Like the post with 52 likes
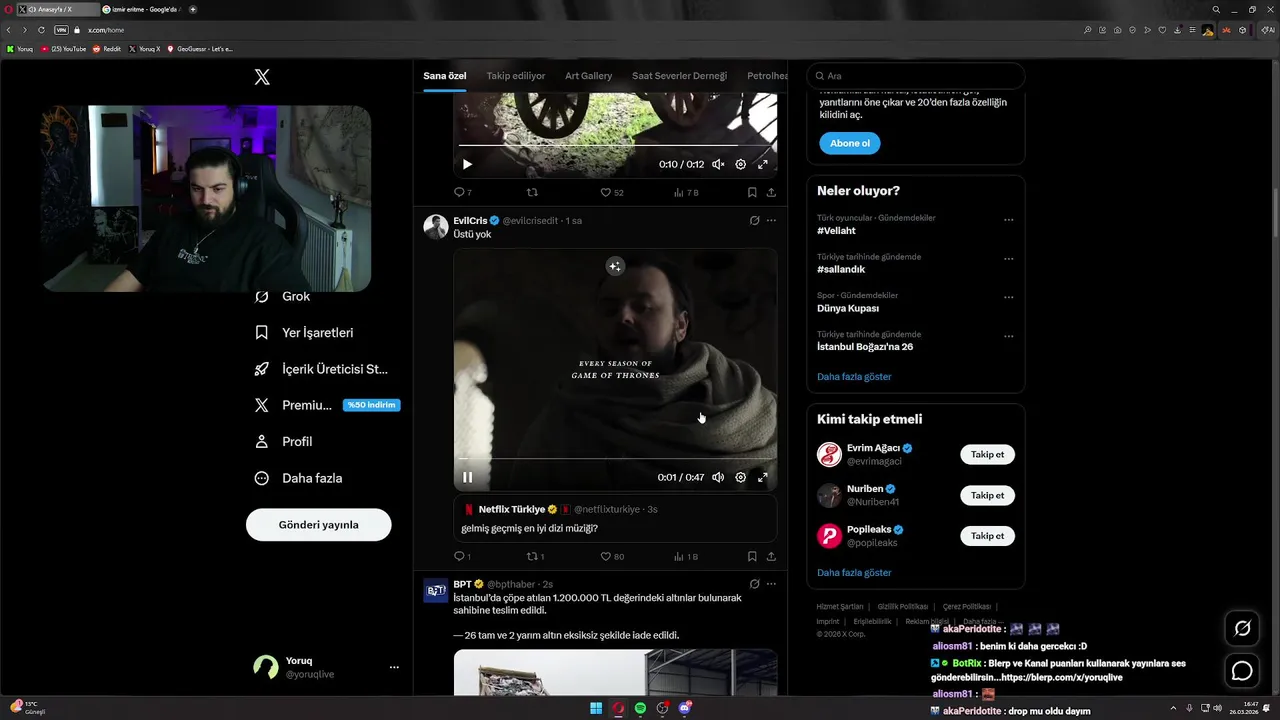The width and height of the screenshot is (1280, 720). 611,192
